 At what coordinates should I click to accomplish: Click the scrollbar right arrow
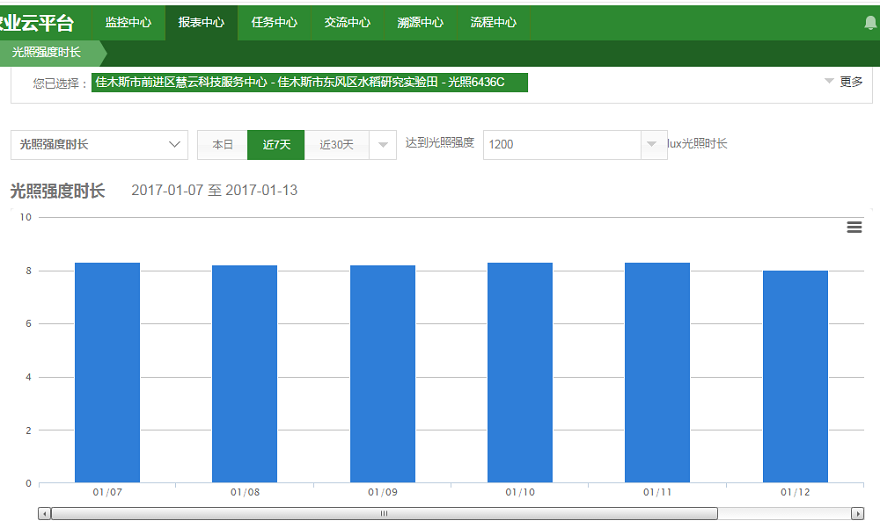click(857, 513)
